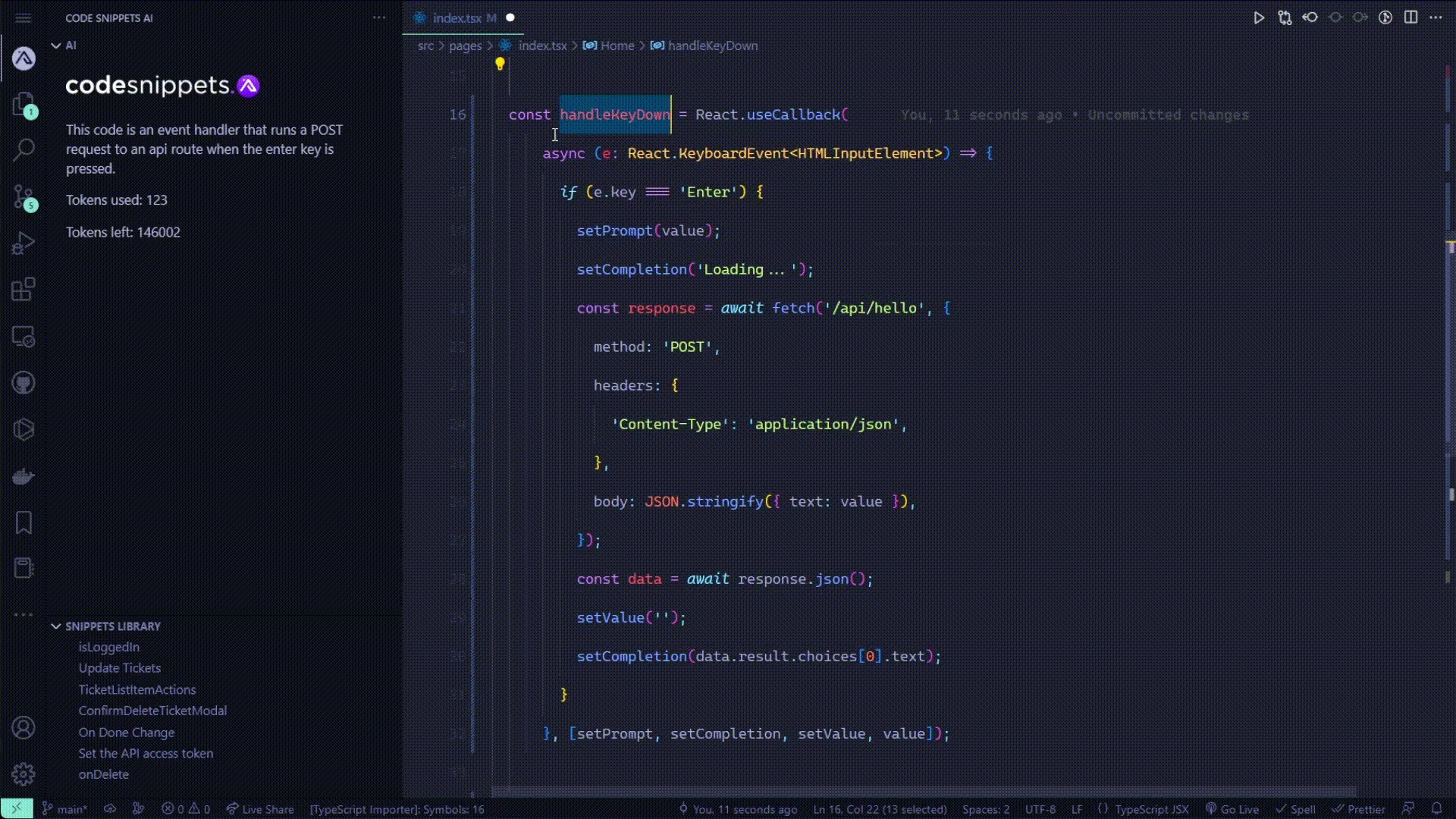Open the Set the API access token snippet
The height and width of the screenshot is (819, 1456).
pos(146,753)
